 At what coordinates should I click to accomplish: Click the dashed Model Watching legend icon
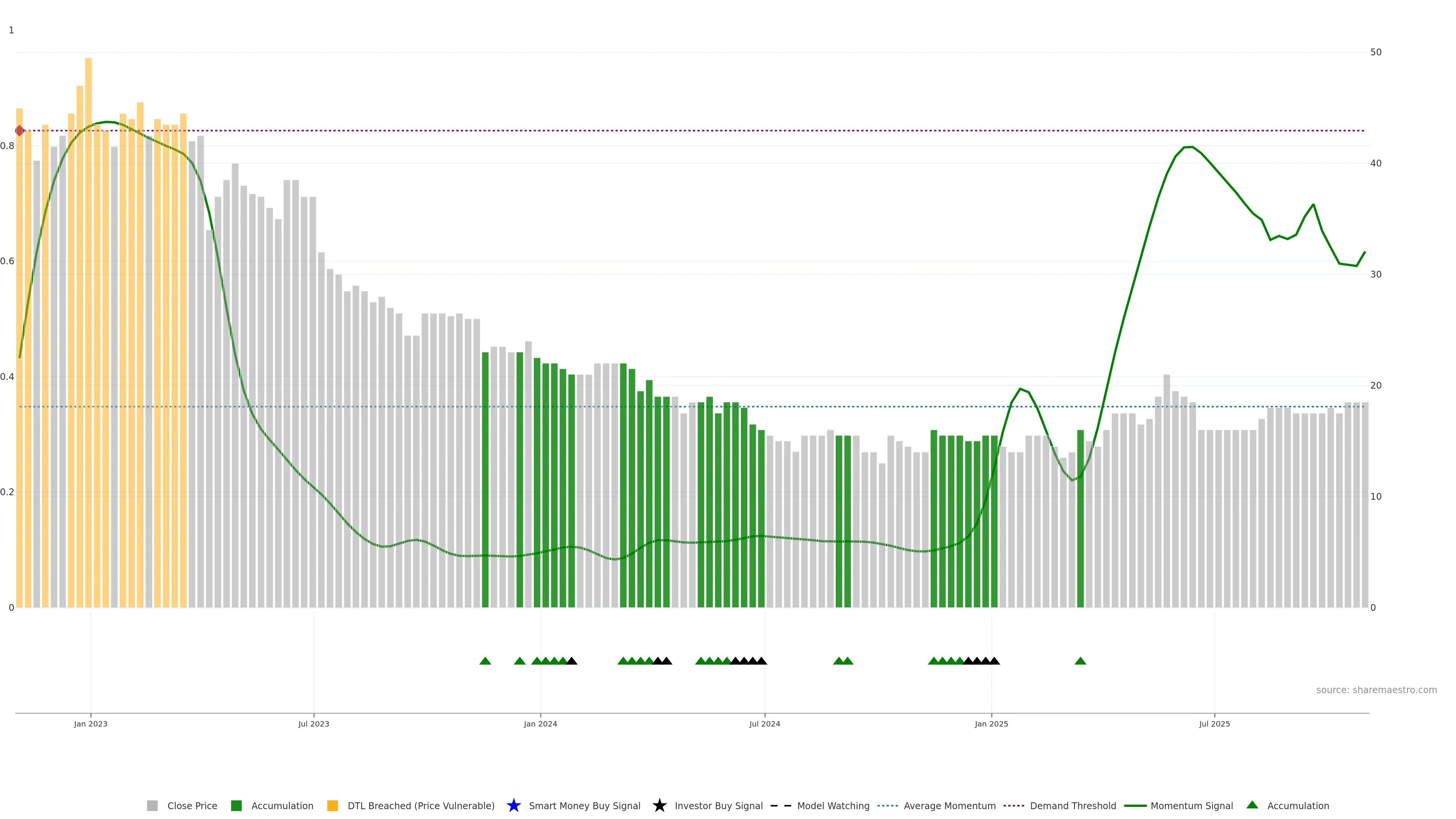(781, 805)
